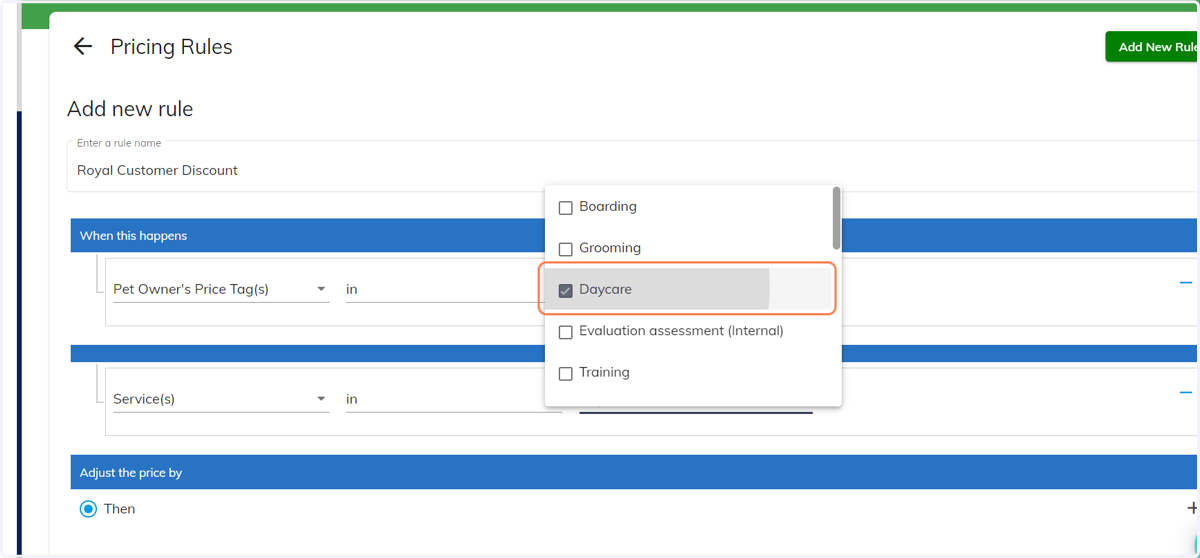Click the 'Add new rule' heading

point(130,109)
